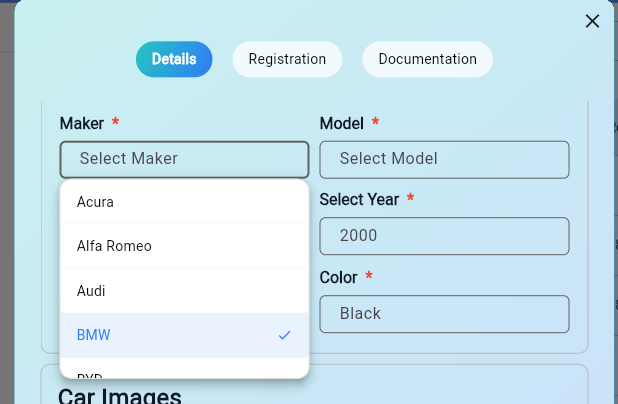Pick Alfa Romeo in the maker list

tap(184, 246)
